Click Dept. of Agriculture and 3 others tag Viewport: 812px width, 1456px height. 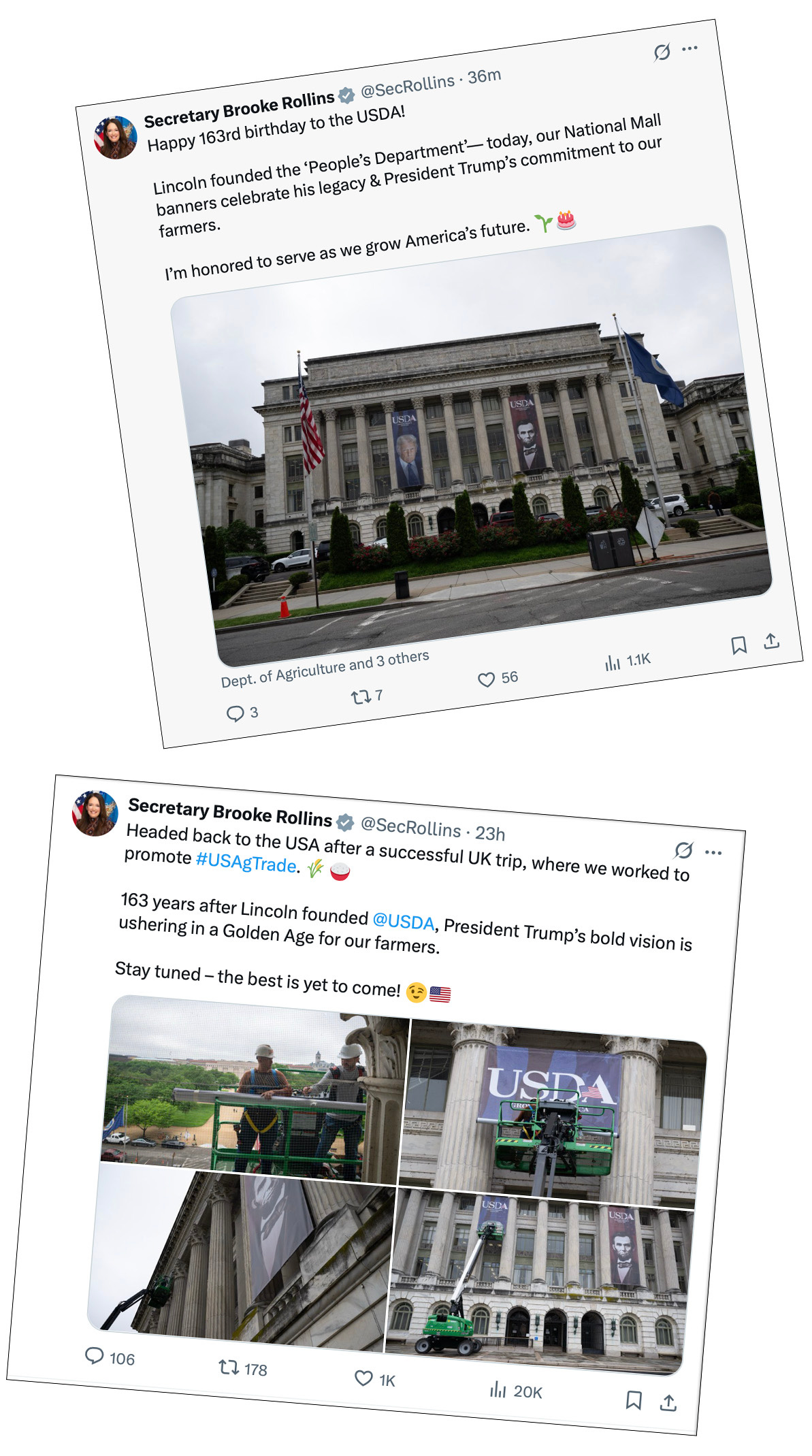pos(325,668)
